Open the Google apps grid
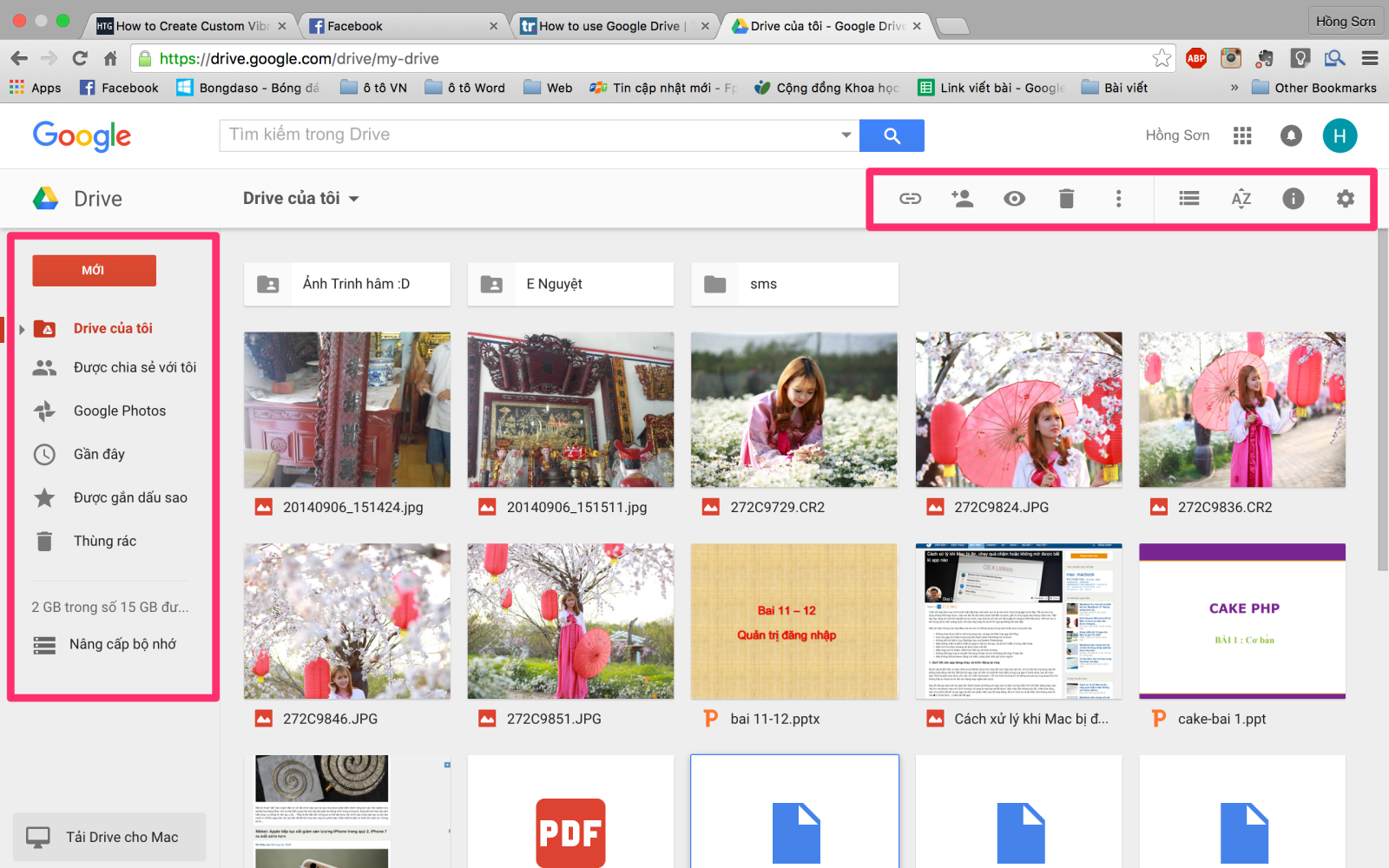Image resolution: width=1389 pixels, height=868 pixels. tap(1242, 135)
